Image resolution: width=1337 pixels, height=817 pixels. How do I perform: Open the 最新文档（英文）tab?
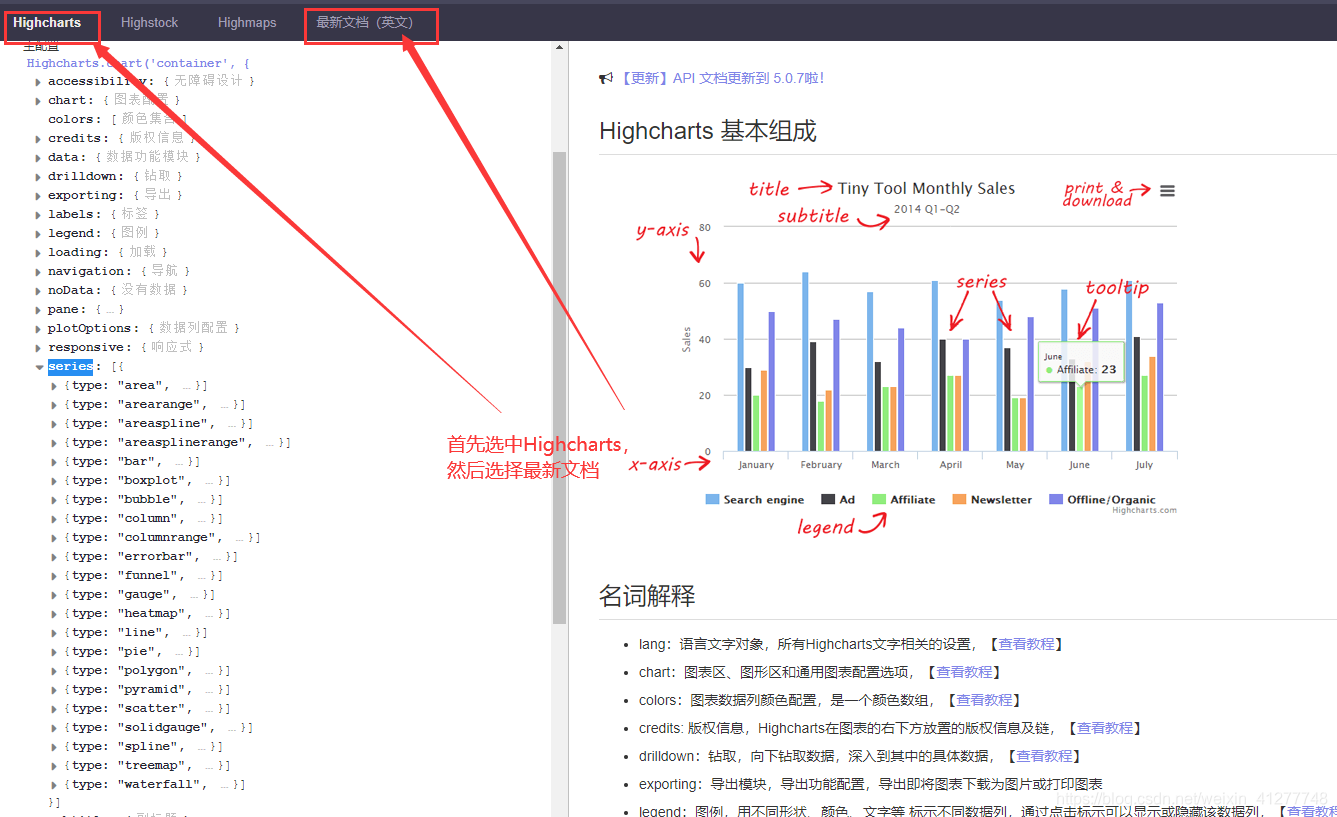coord(364,22)
